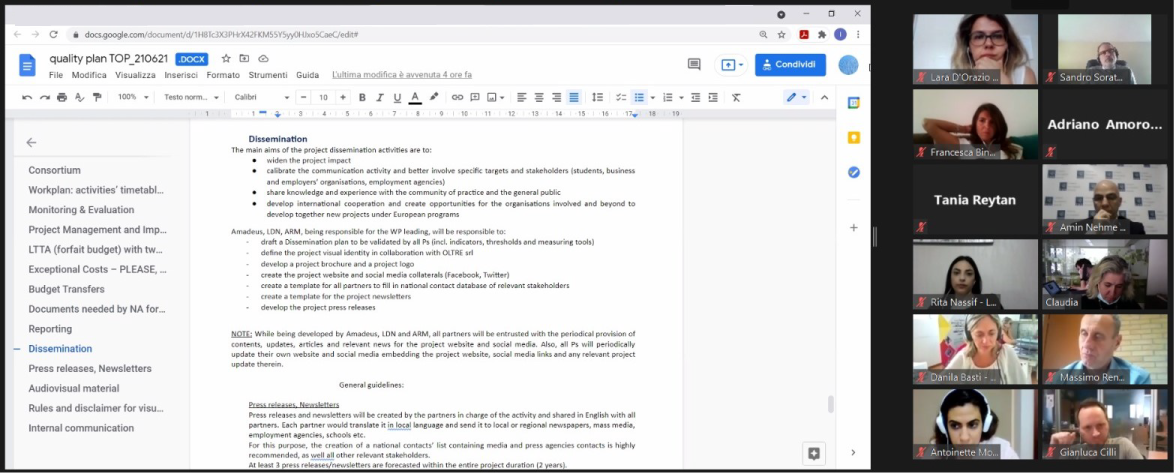Image resolution: width=1174 pixels, height=473 pixels.
Task: Click the print icon
Action: click(x=62, y=97)
